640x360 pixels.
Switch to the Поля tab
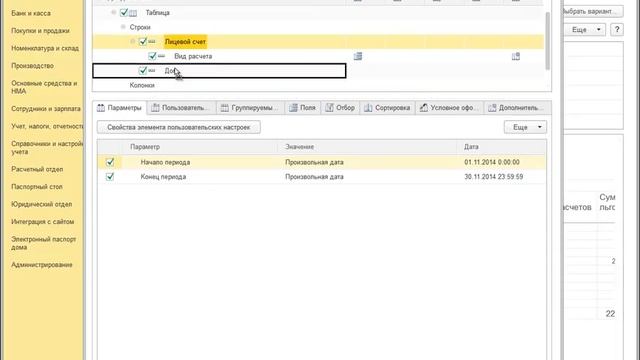303,108
